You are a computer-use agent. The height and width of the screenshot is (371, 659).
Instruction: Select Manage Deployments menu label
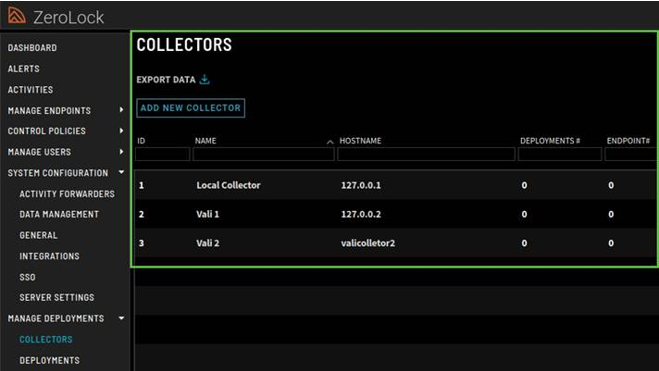point(55,318)
